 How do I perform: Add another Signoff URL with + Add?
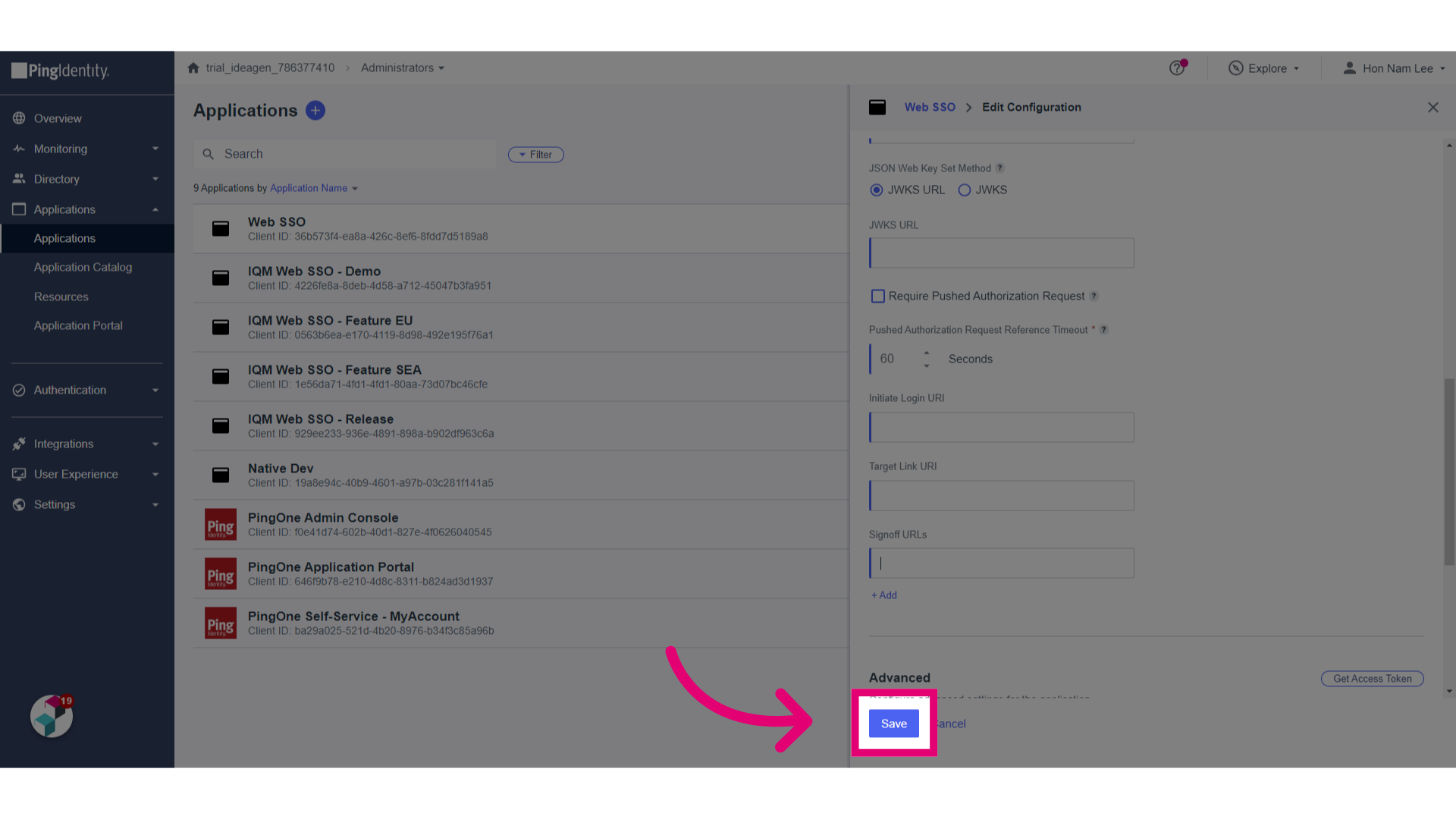coord(884,595)
